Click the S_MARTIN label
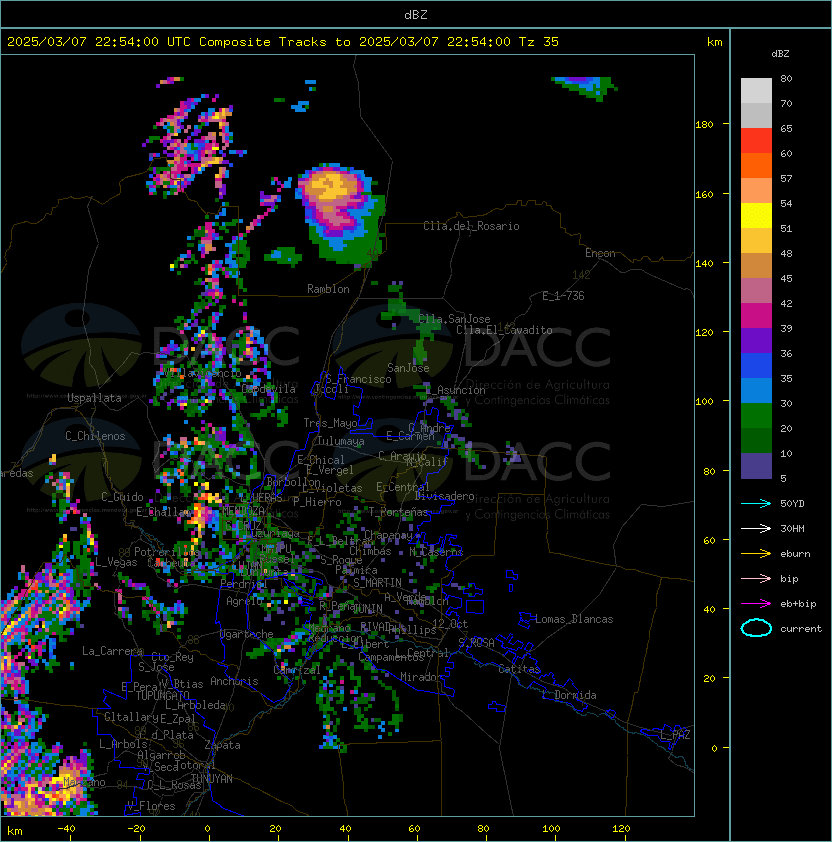832x842 pixels. point(378,583)
